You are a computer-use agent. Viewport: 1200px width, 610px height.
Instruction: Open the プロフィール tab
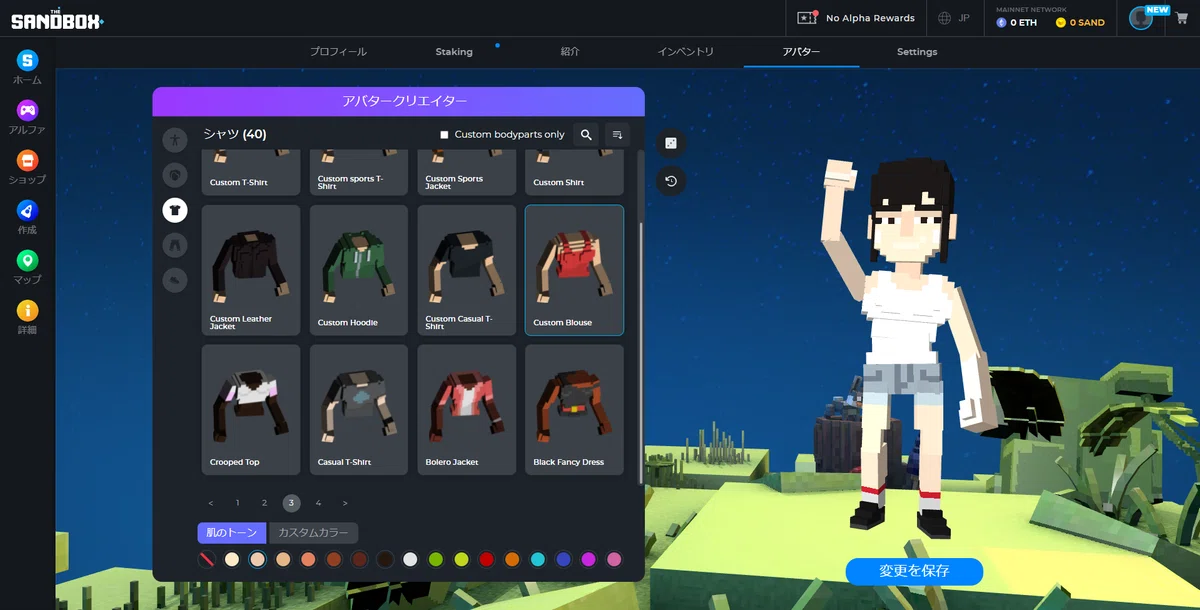point(338,52)
